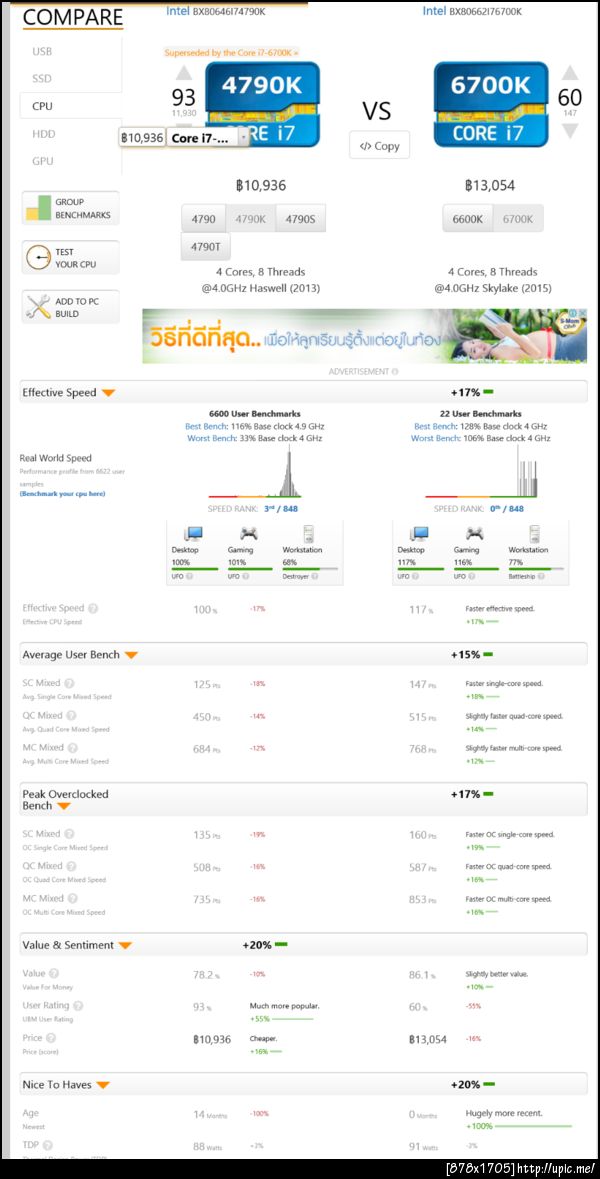The image size is (600, 1179).
Task: Click help icon beside OC MC Mixed row
Action: [x=72, y=899]
